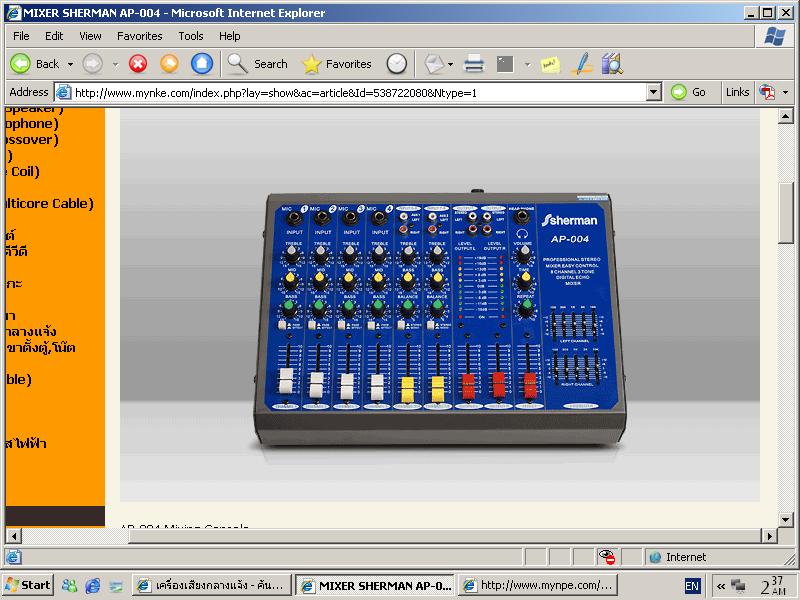Click the horizontal scrollbar left arrow
Viewport: 800px width, 600px height.
pos(14,536)
